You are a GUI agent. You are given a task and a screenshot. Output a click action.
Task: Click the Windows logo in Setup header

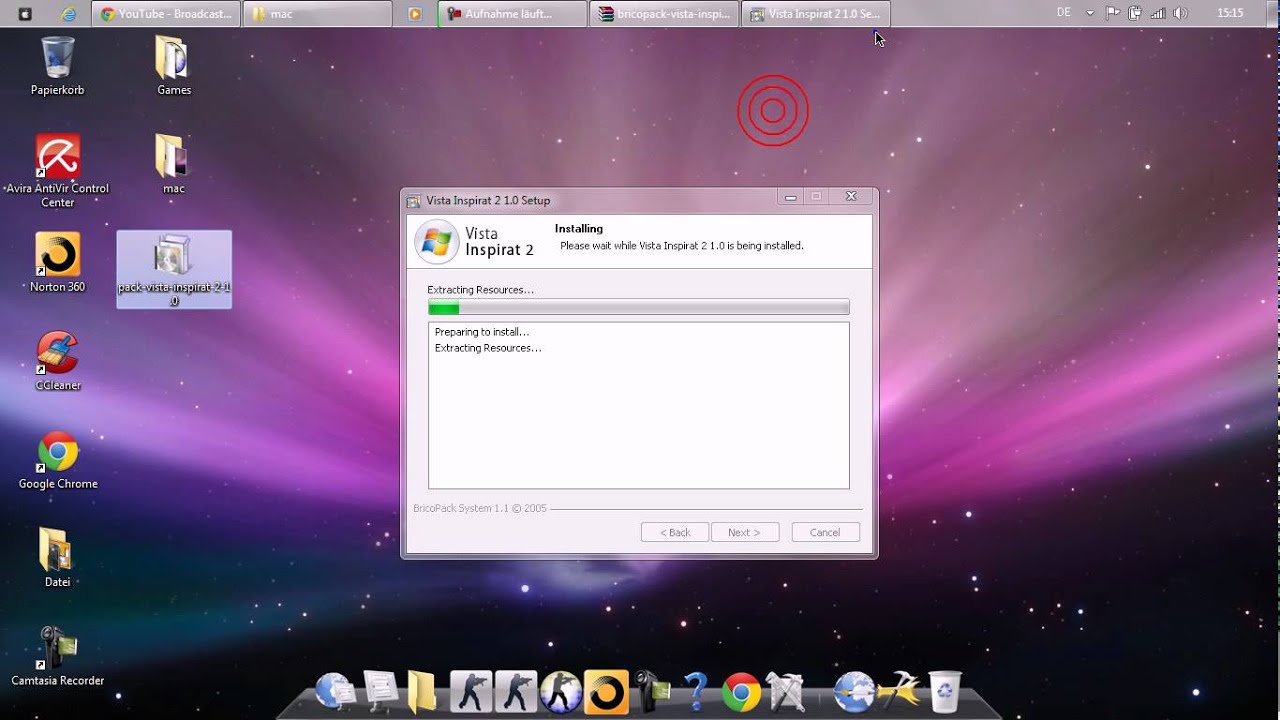(x=437, y=241)
